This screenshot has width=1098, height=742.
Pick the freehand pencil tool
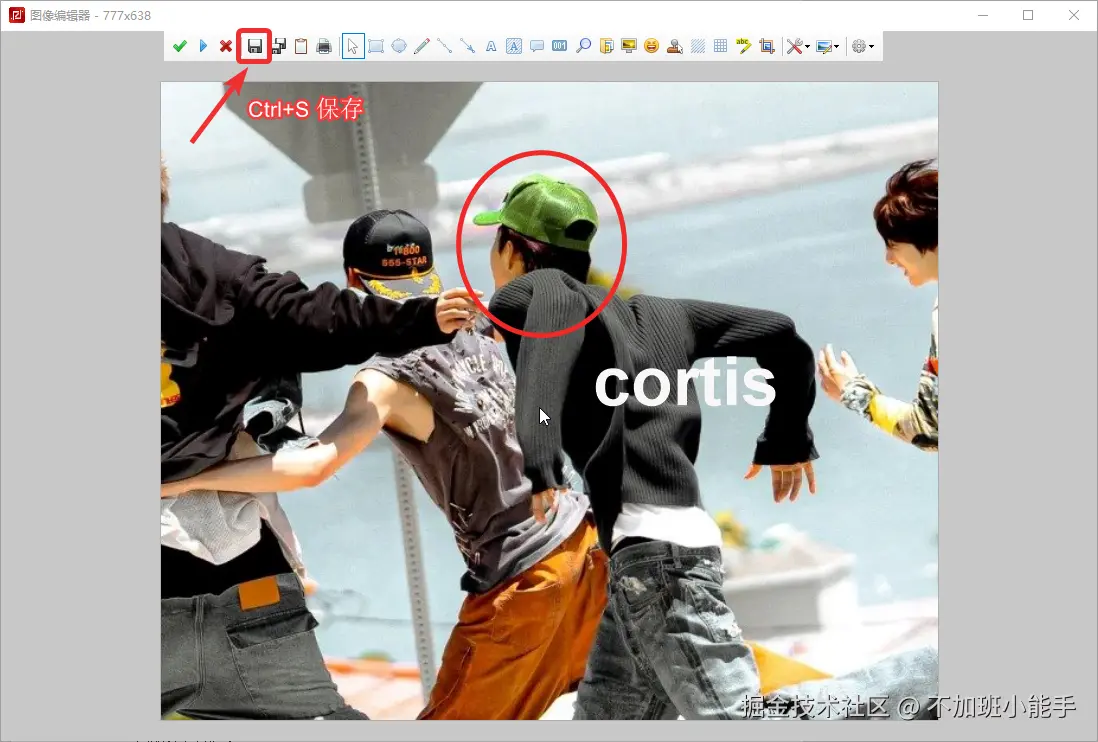point(422,46)
